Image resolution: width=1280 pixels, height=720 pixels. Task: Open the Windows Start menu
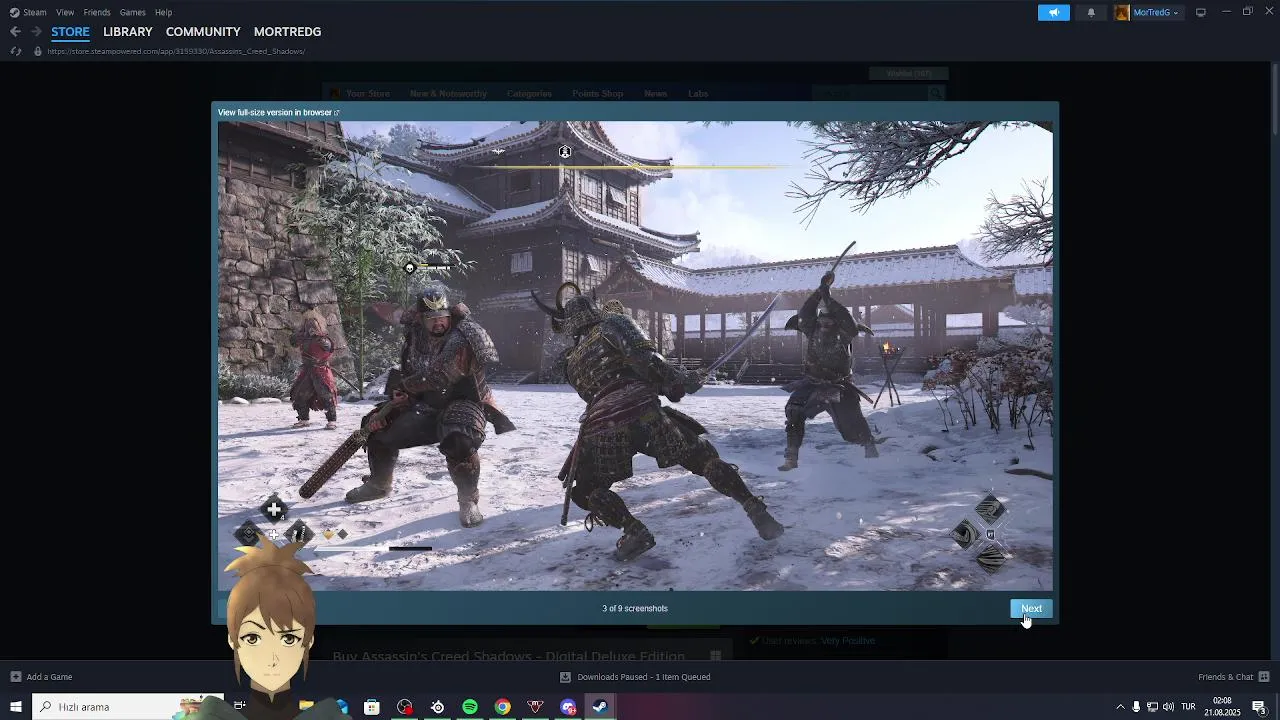pos(15,707)
